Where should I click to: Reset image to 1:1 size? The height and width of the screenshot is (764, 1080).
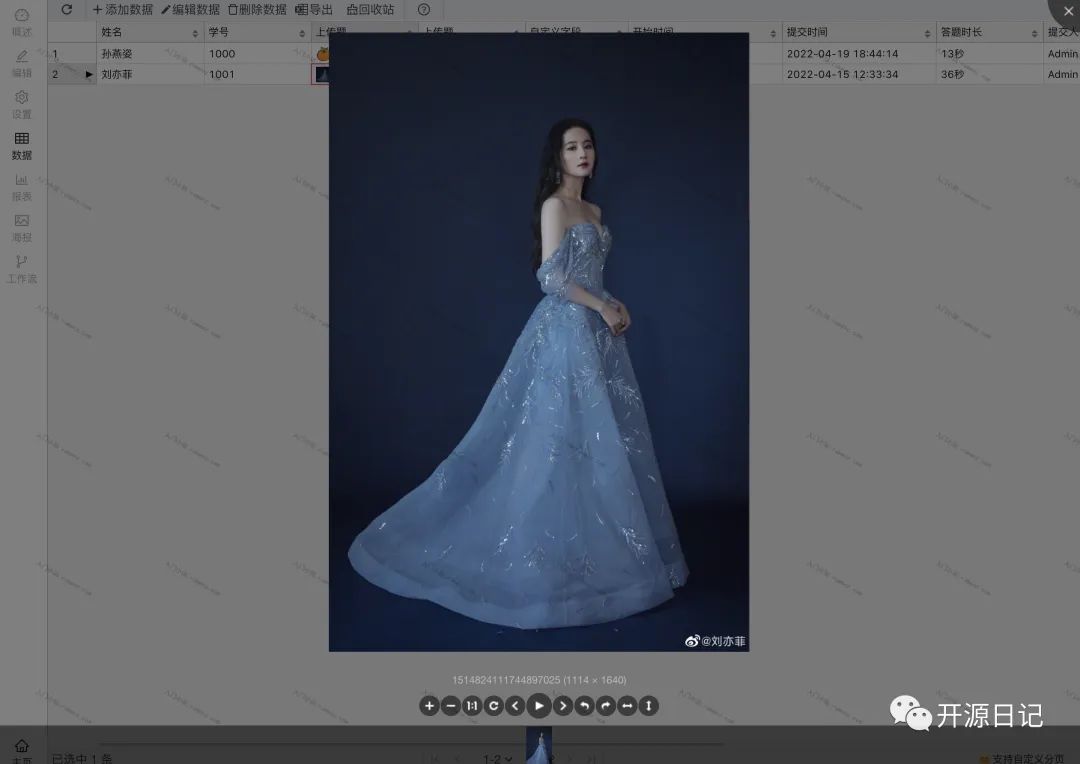click(x=472, y=705)
